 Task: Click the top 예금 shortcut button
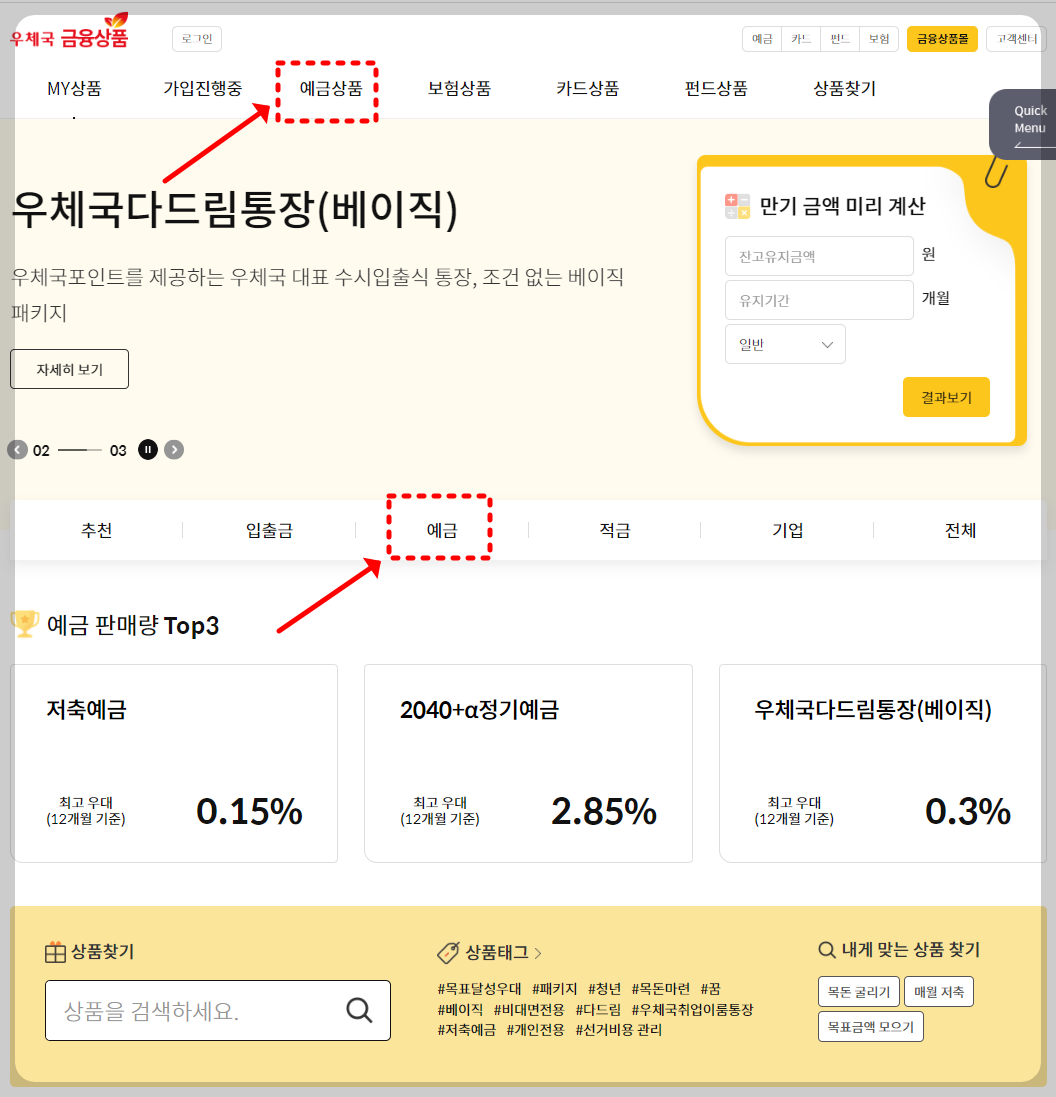pyautogui.click(x=762, y=39)
